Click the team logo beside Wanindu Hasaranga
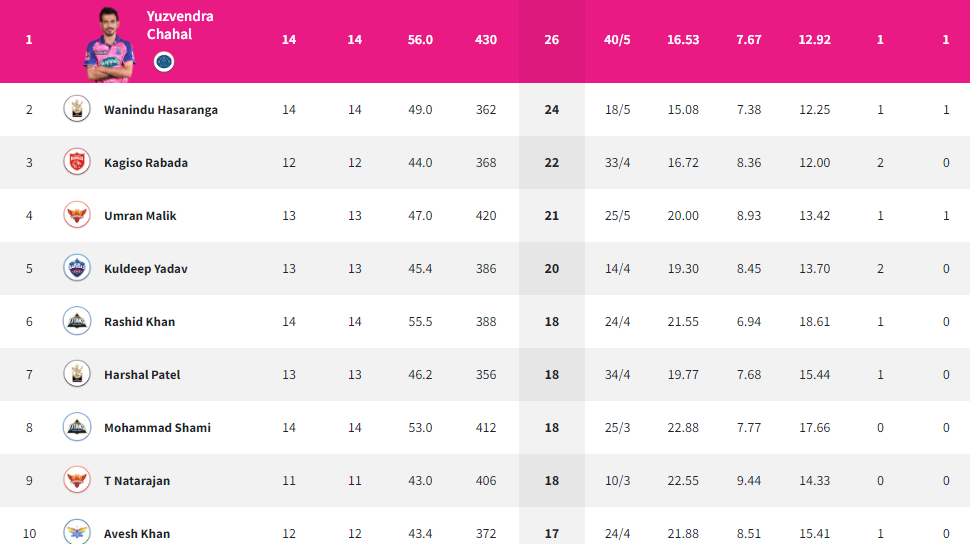Screen dimensions: 970x544 77,109
